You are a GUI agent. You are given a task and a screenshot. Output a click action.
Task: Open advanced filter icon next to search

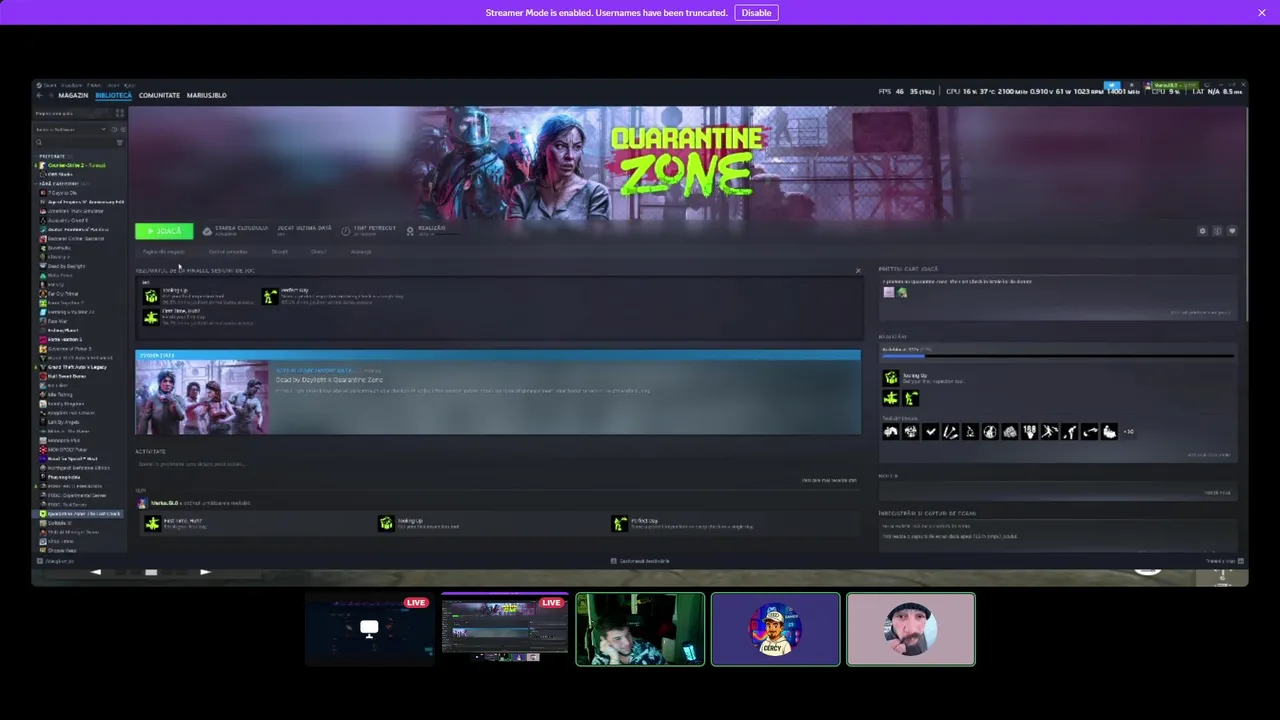pos(120,142)
